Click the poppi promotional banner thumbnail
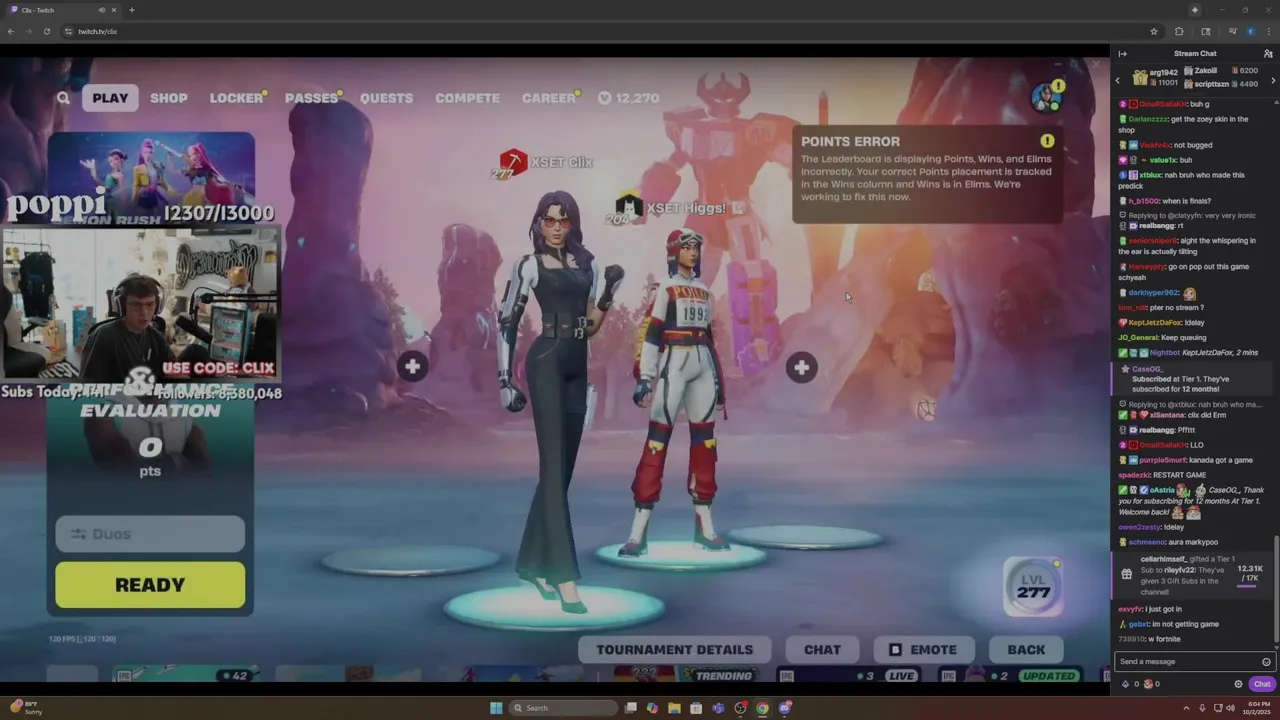1280x720 pixels. (x=151, y=176)
